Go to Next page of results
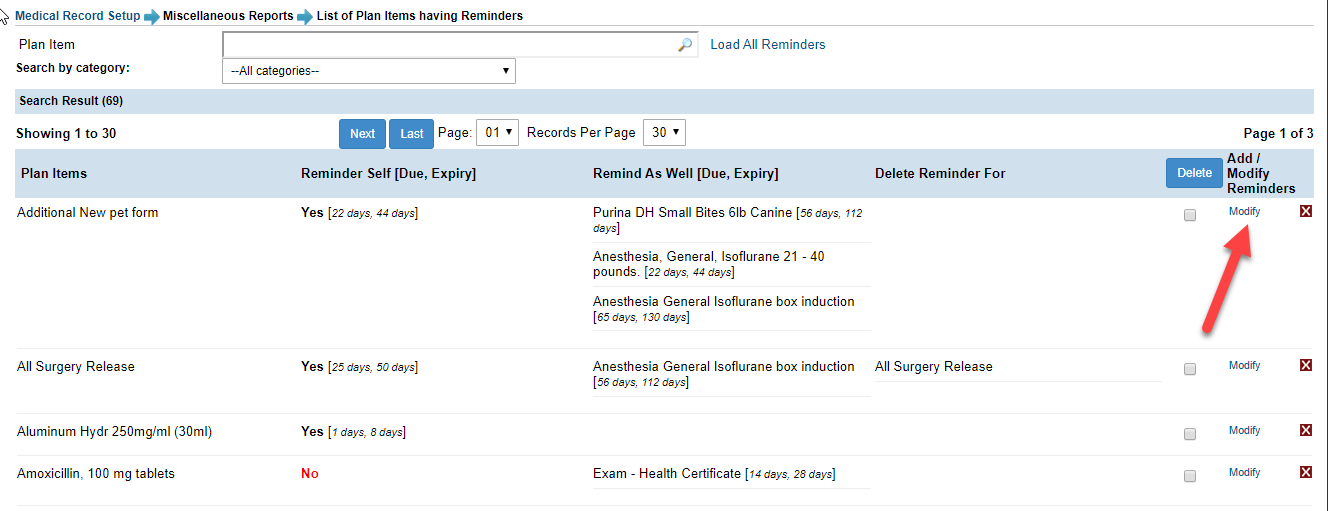The height and width of the screenshot is (511, 1328). pyautogui.click(x=362, y=133)
